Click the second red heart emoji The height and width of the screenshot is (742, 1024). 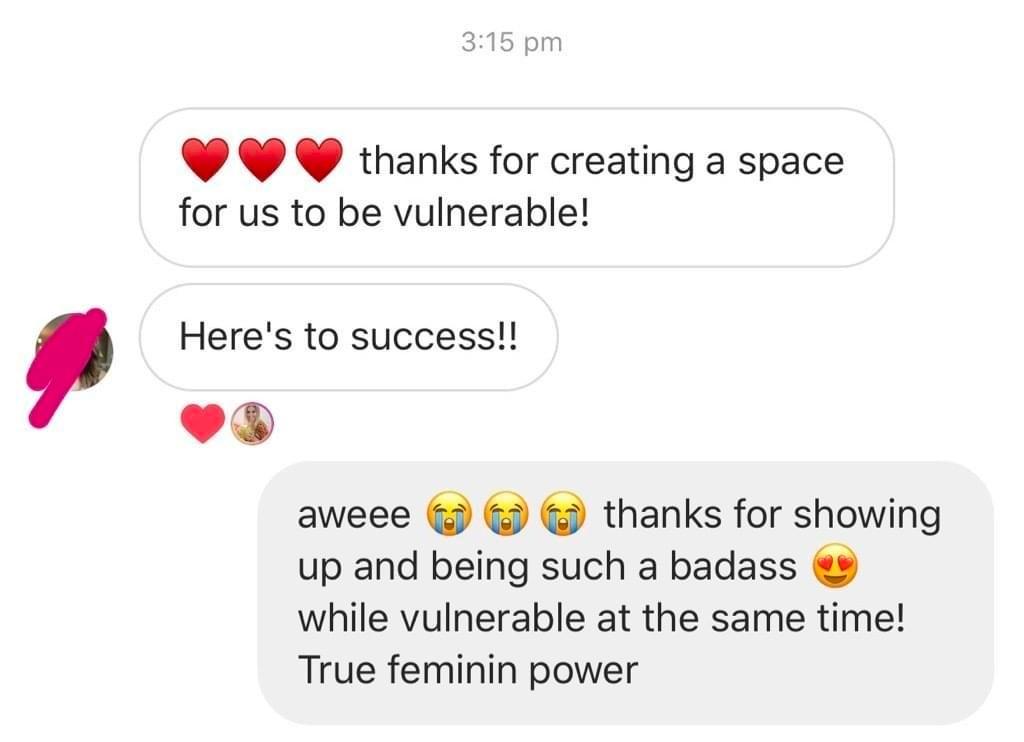click(263, 159)
